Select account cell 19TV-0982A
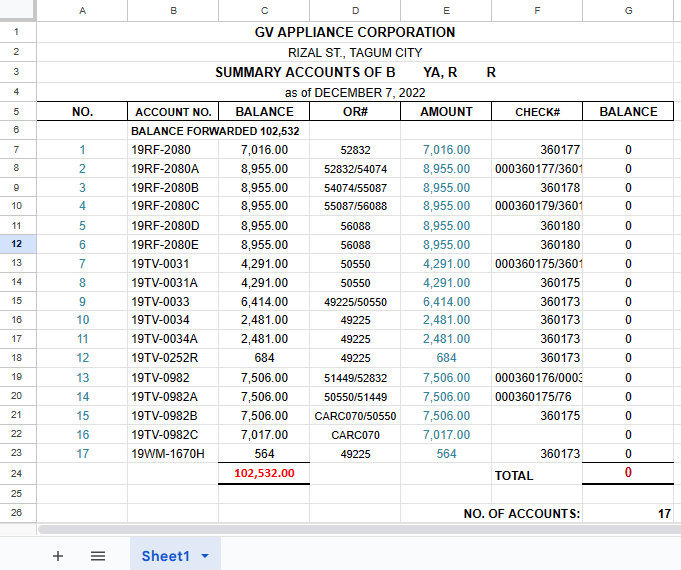Screen dimensions: 681x570 point(173,397)
